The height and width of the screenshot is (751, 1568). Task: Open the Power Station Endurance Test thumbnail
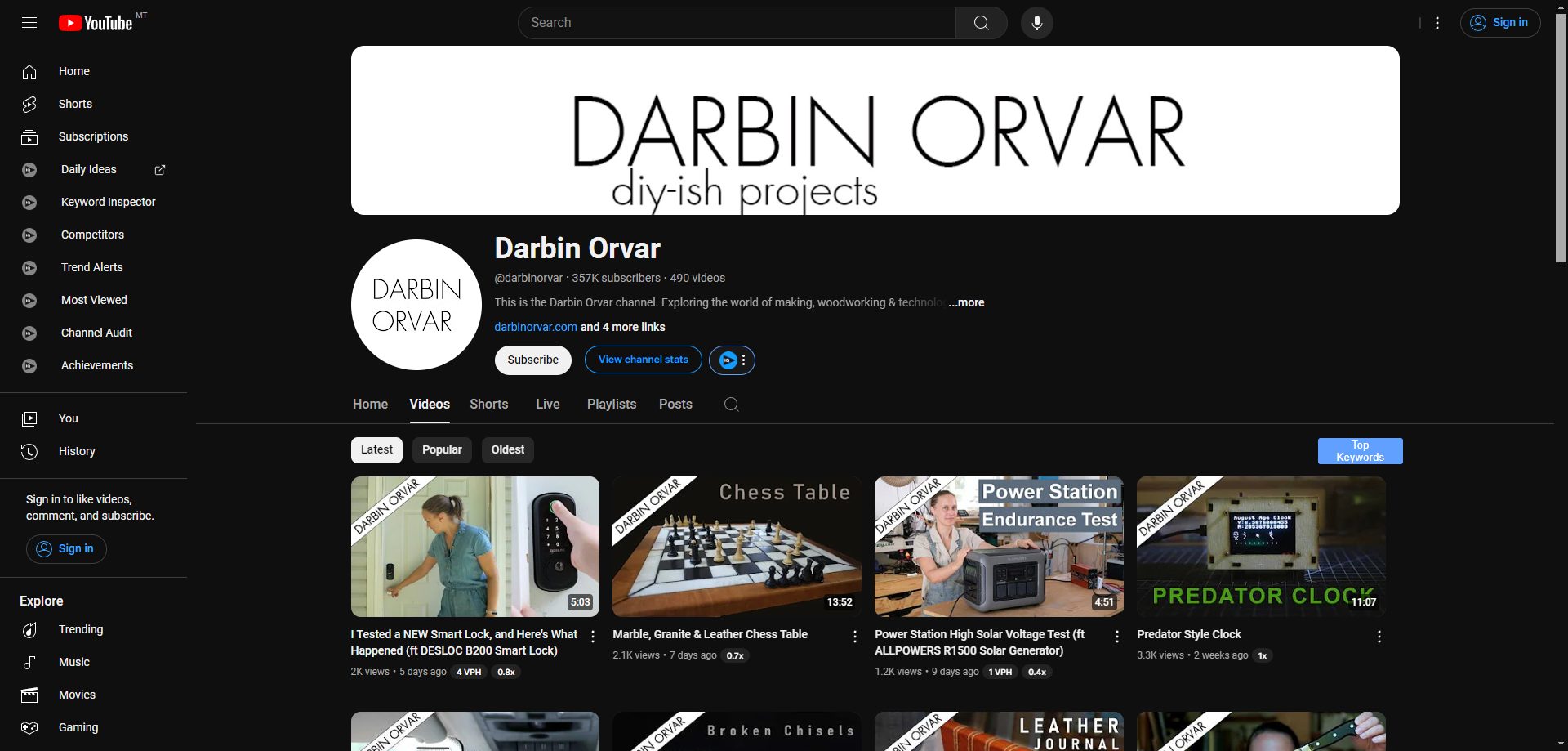pyautogui.click(x=999, y=547)
